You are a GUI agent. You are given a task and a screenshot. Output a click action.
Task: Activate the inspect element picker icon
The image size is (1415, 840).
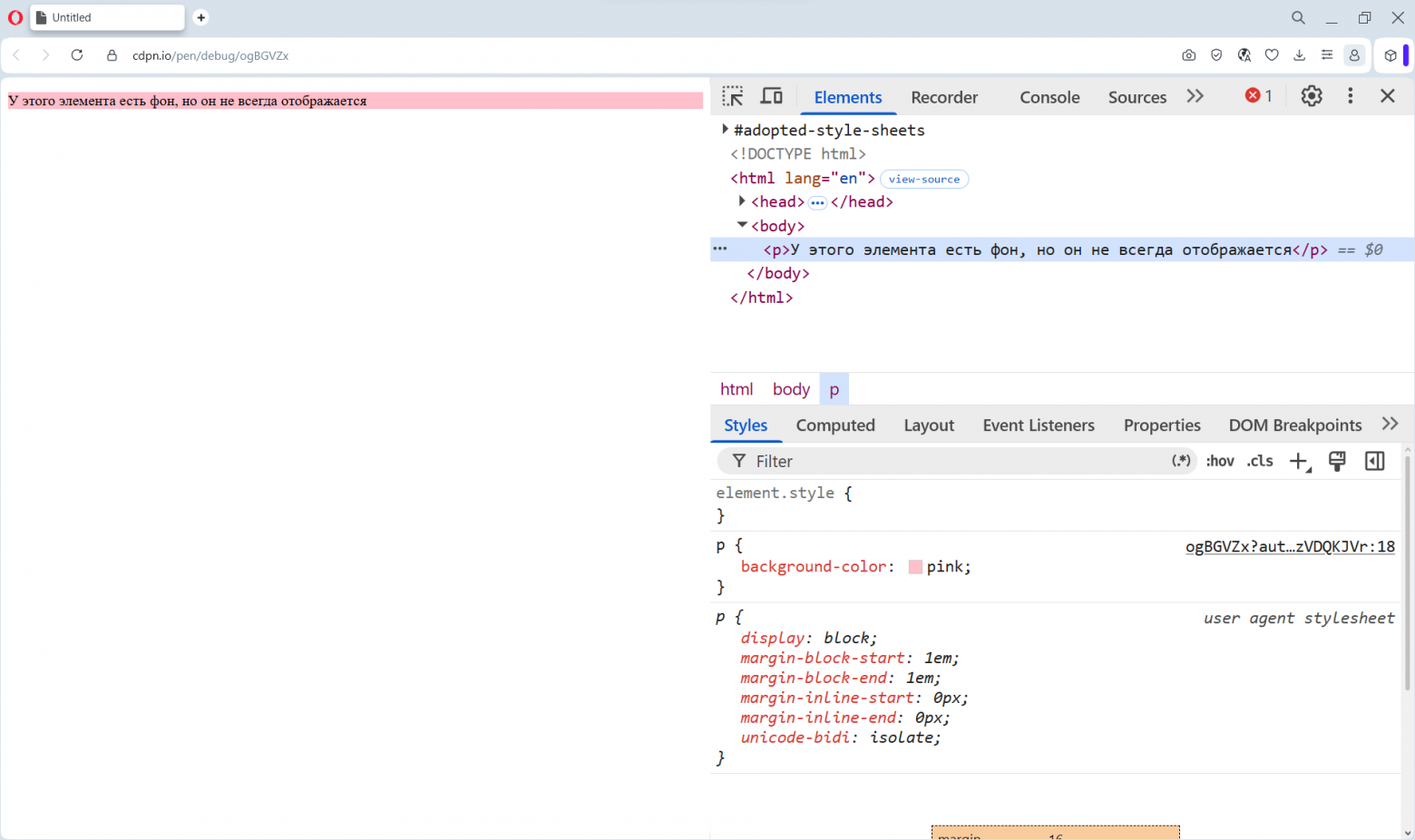733,96
